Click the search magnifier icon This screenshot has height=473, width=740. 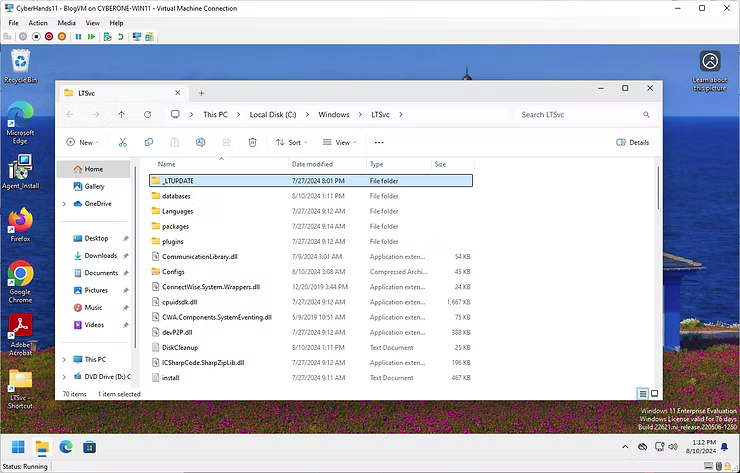point(646,115)
